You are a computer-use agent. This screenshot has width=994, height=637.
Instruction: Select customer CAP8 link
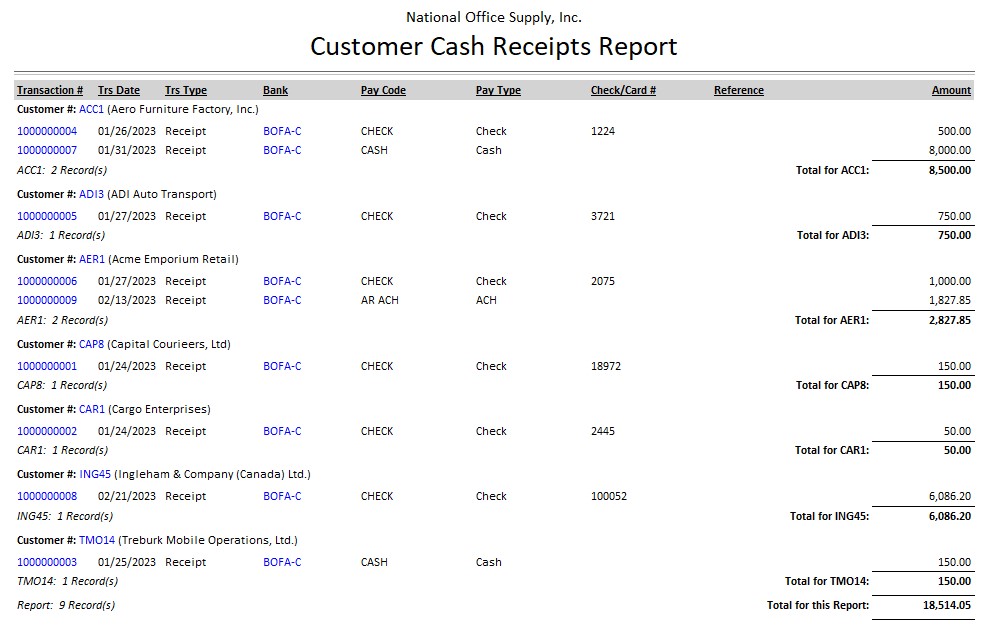pos(91,344)
